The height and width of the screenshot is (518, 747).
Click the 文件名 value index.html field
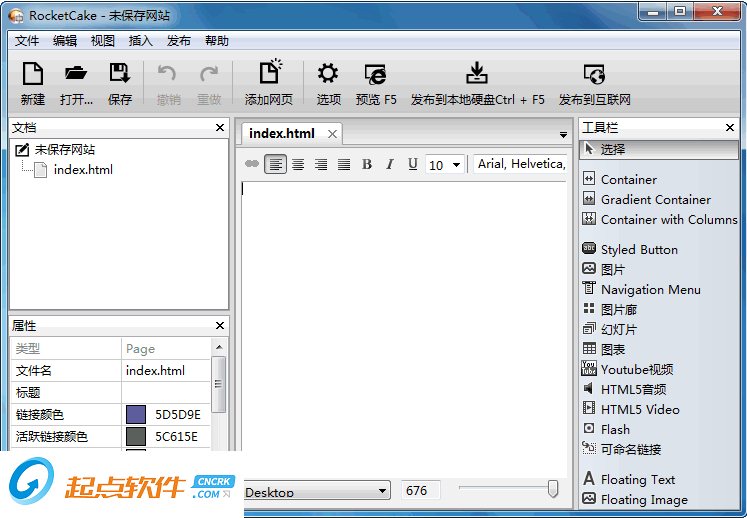tap(166, 371)
